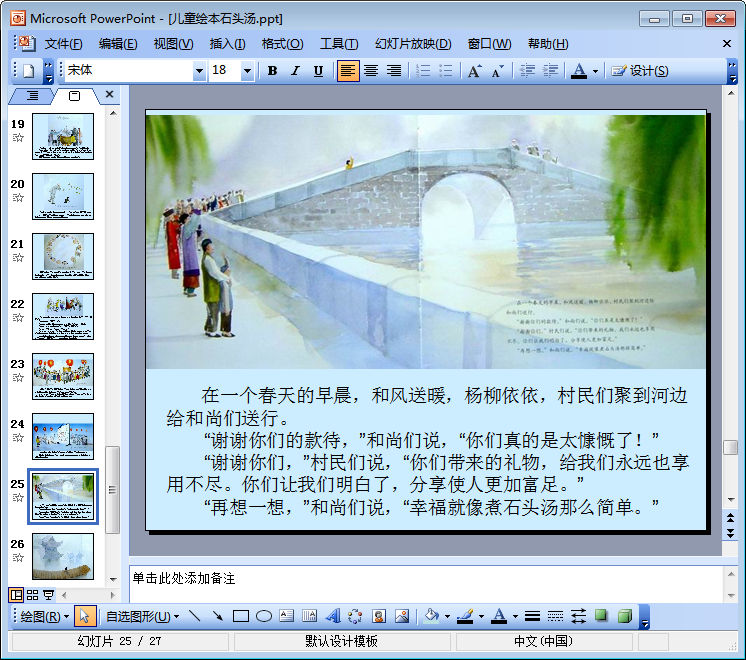Select Align Right alignment
Viewport: 746px width, 660px height.
coord(394,71)
